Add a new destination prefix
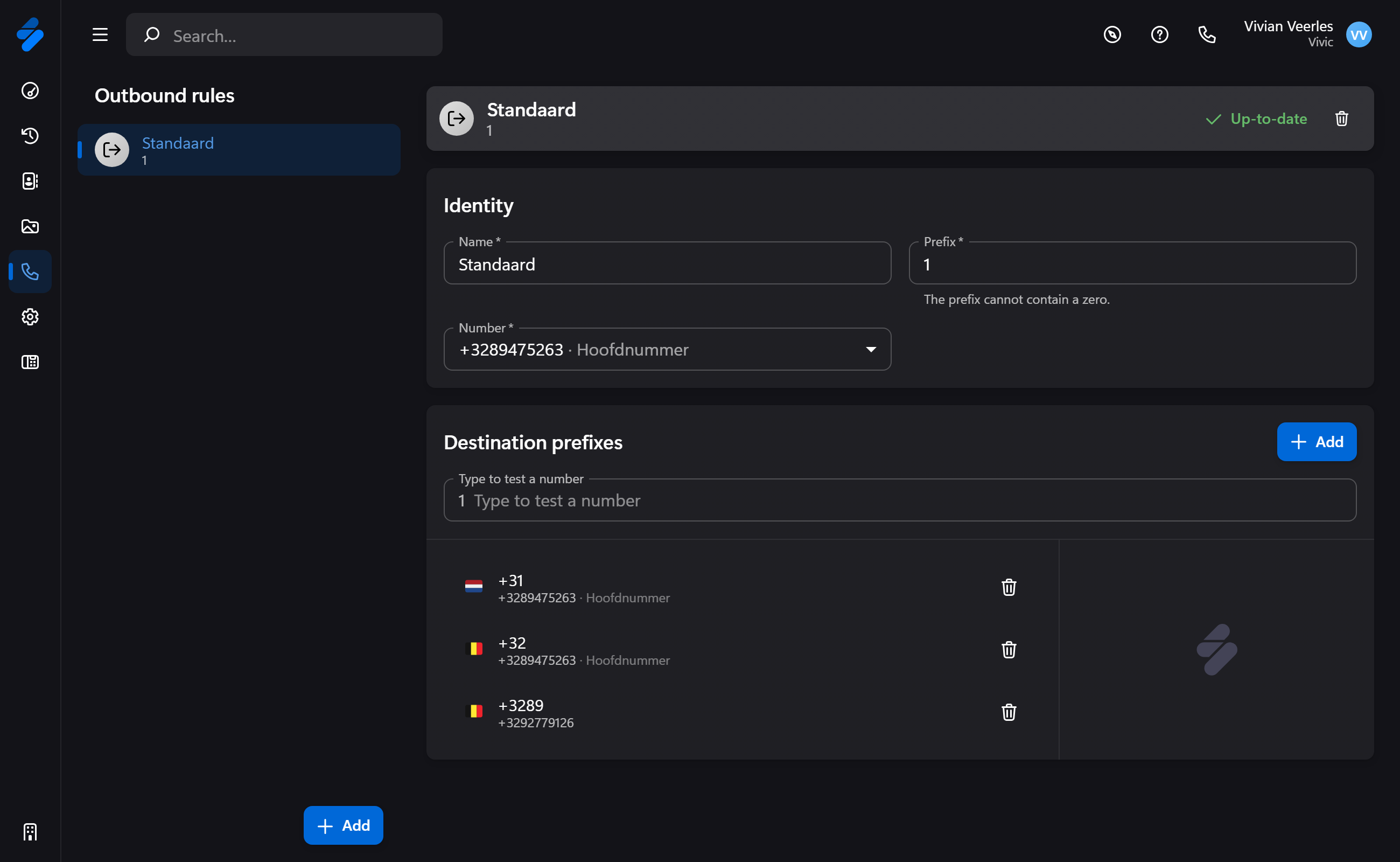Screen dimensions: 1400x862 [1316, 442]
